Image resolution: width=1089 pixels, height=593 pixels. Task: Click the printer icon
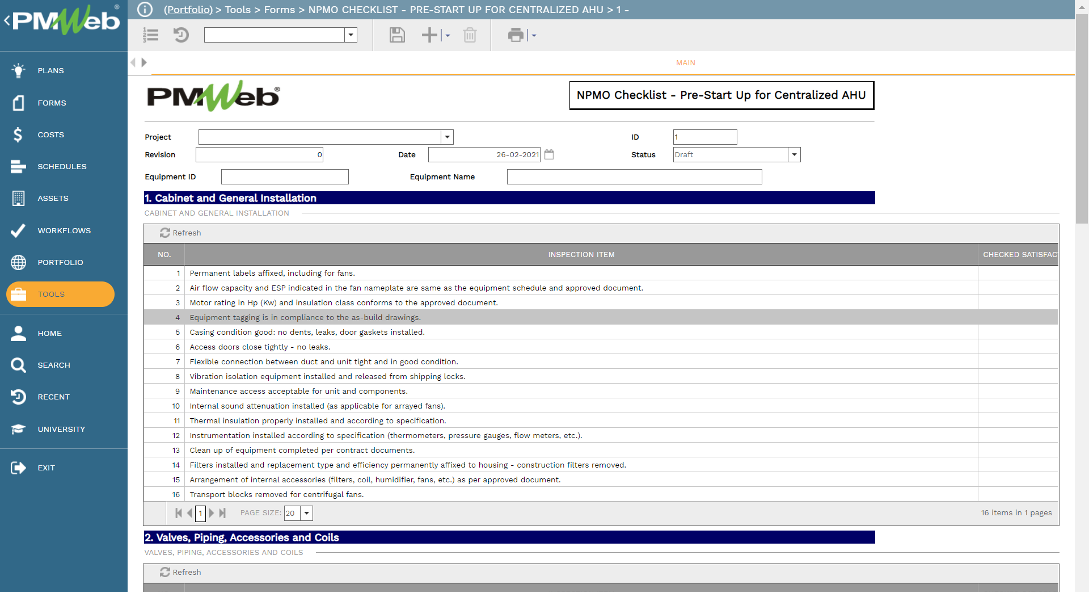click(x=516, y=35)
